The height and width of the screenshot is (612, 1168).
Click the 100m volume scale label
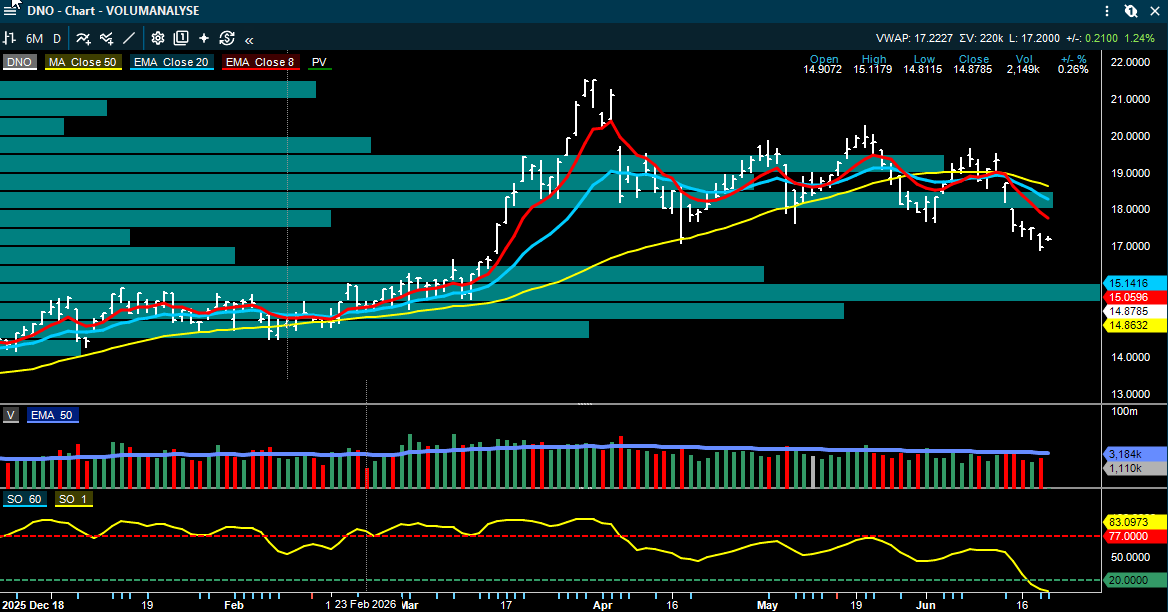coord(1125,412)
